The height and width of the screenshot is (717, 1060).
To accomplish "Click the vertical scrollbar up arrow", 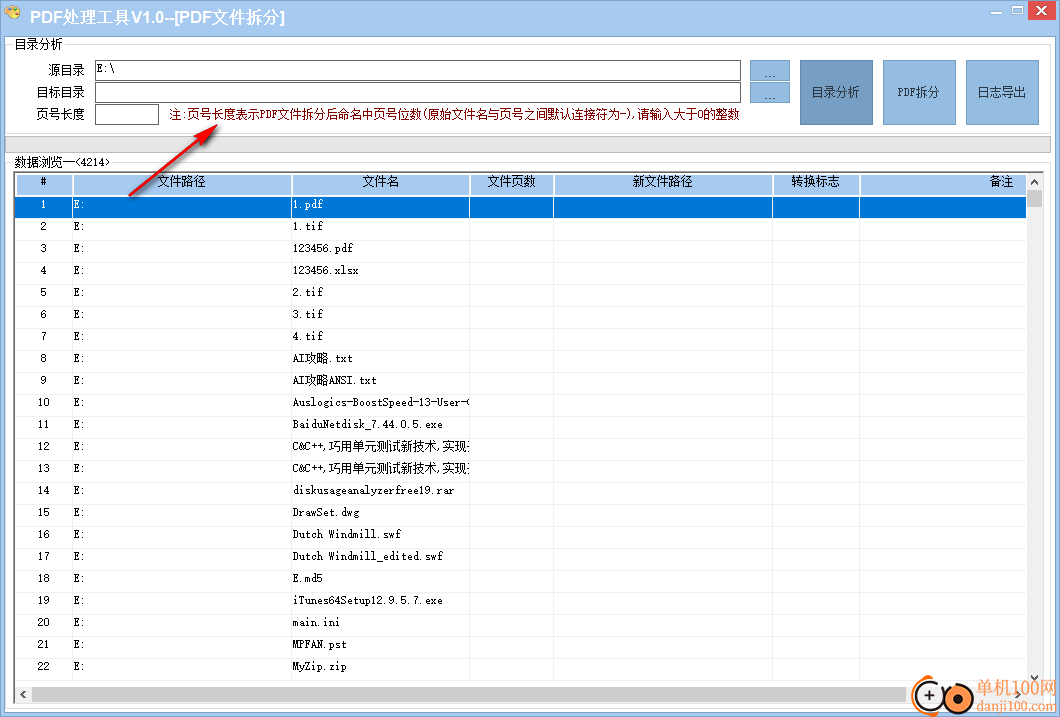I will point(1034,182).
